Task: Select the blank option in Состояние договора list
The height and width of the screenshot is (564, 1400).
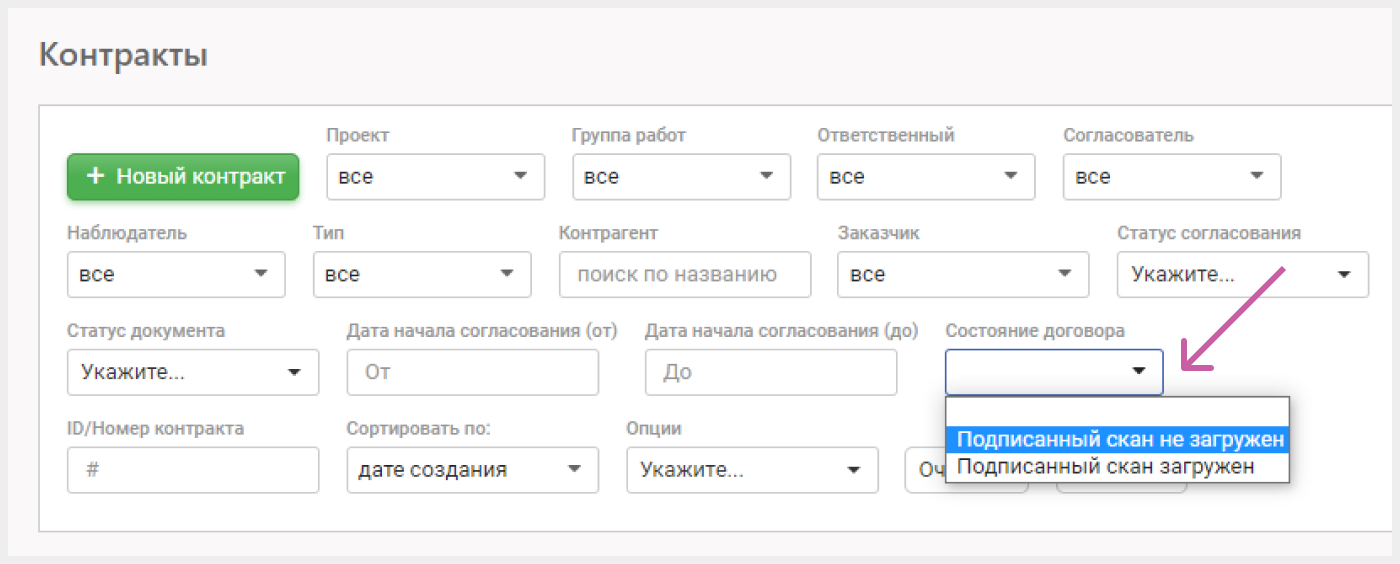Action: coord(1117,412)
